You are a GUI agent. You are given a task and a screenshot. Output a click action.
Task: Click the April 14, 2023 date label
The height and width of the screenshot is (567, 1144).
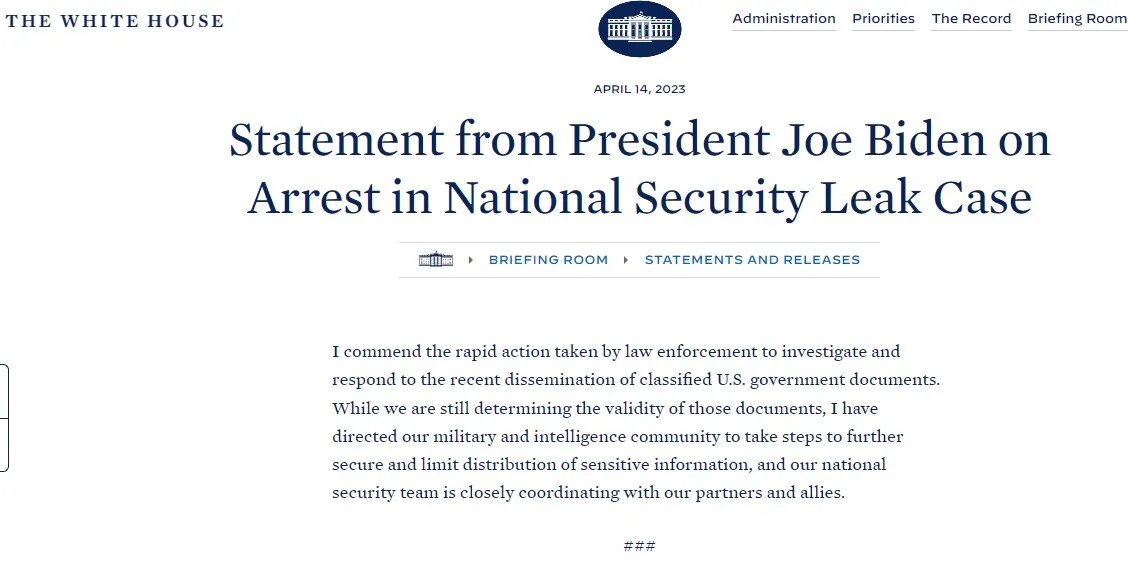coord(639,89)
